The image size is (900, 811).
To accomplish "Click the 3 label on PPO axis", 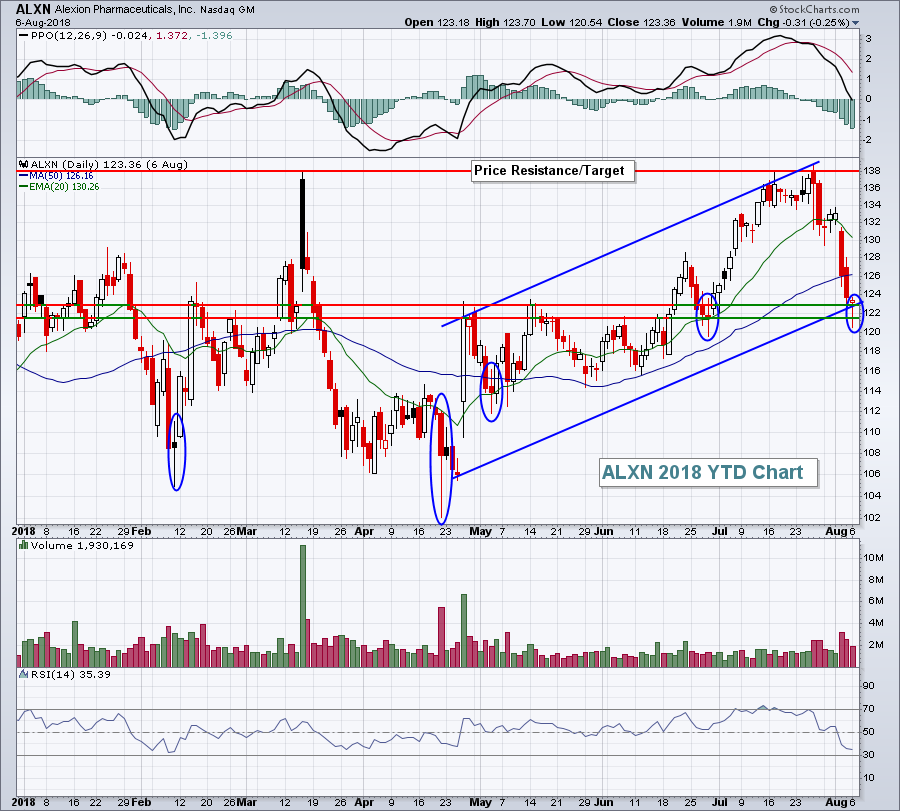I will (868, 39).
